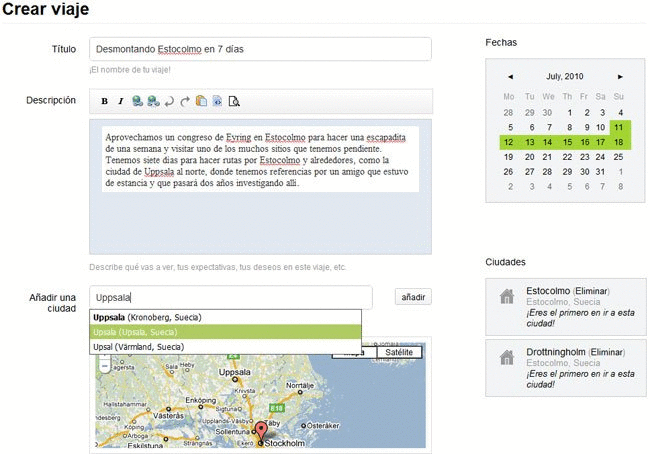Select July 25 in calendar
The height and width of the screenshot is (454, 650).
[618, 157]
